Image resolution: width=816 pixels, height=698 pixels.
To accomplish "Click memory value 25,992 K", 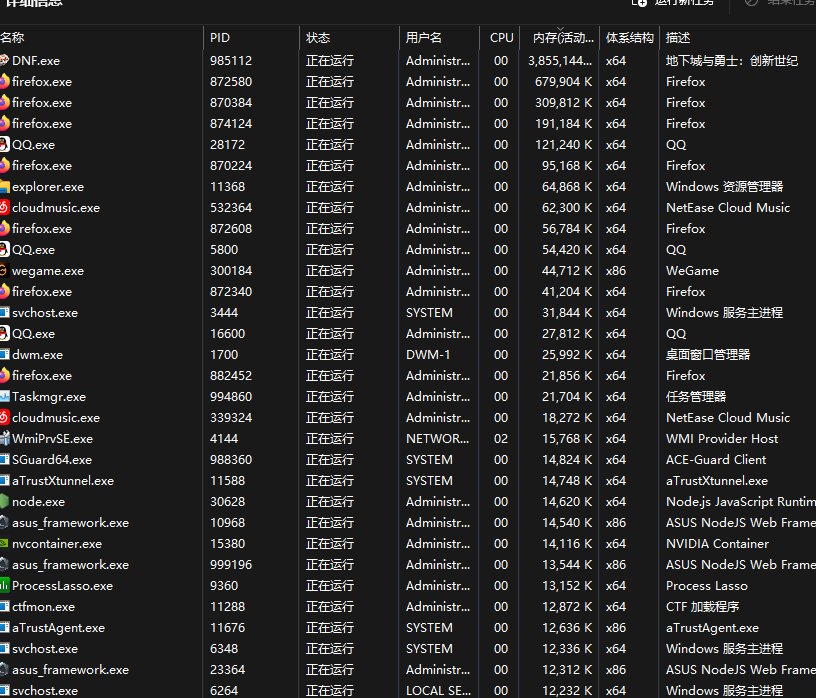I will [x=567, y=354].
